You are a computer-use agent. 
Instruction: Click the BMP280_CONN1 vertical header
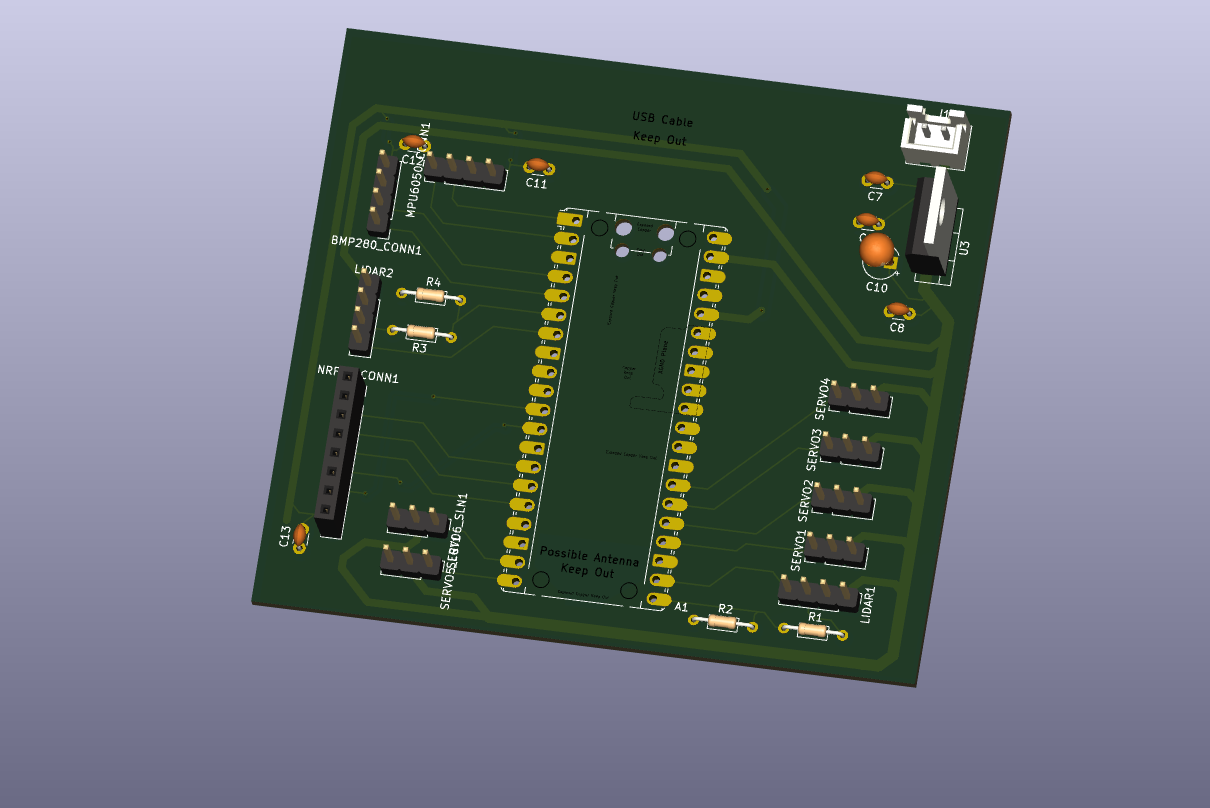point(380,193)
